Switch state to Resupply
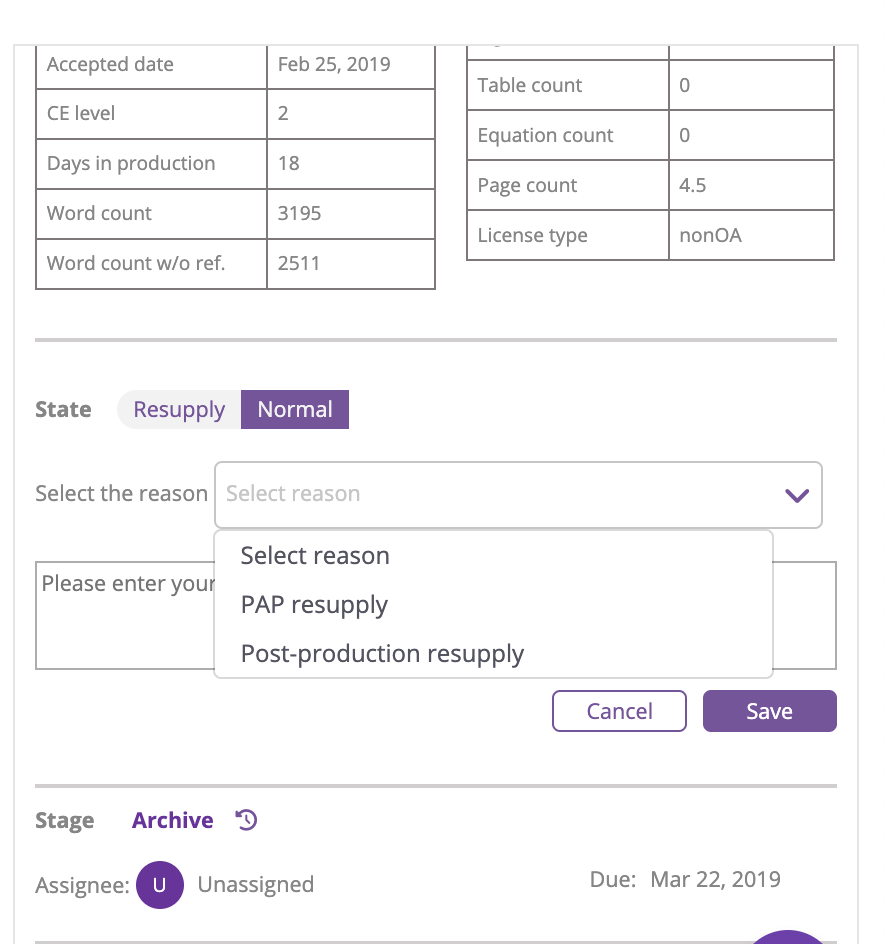 [179, 409]
